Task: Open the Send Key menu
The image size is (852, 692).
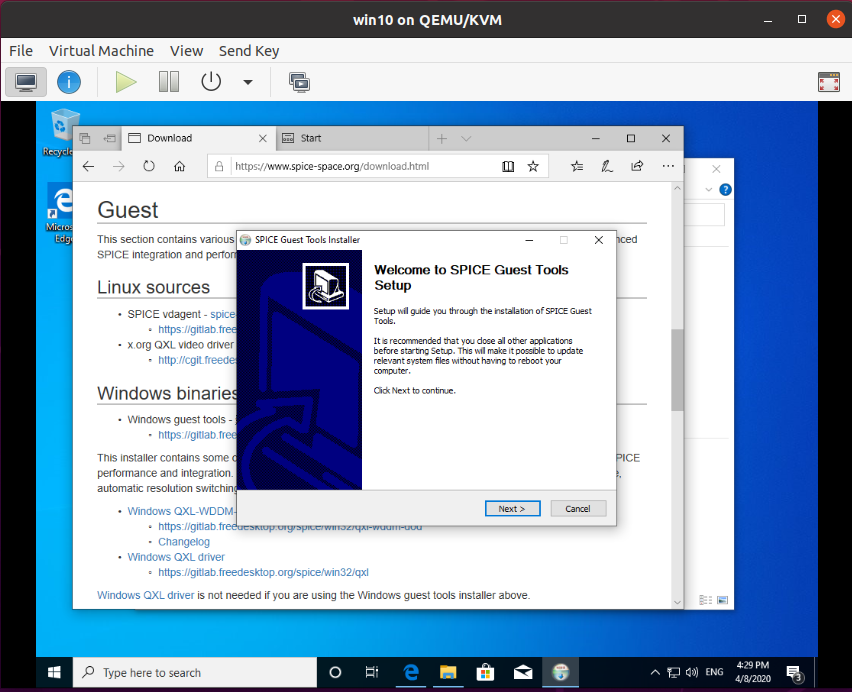Action: click(249, 51)
